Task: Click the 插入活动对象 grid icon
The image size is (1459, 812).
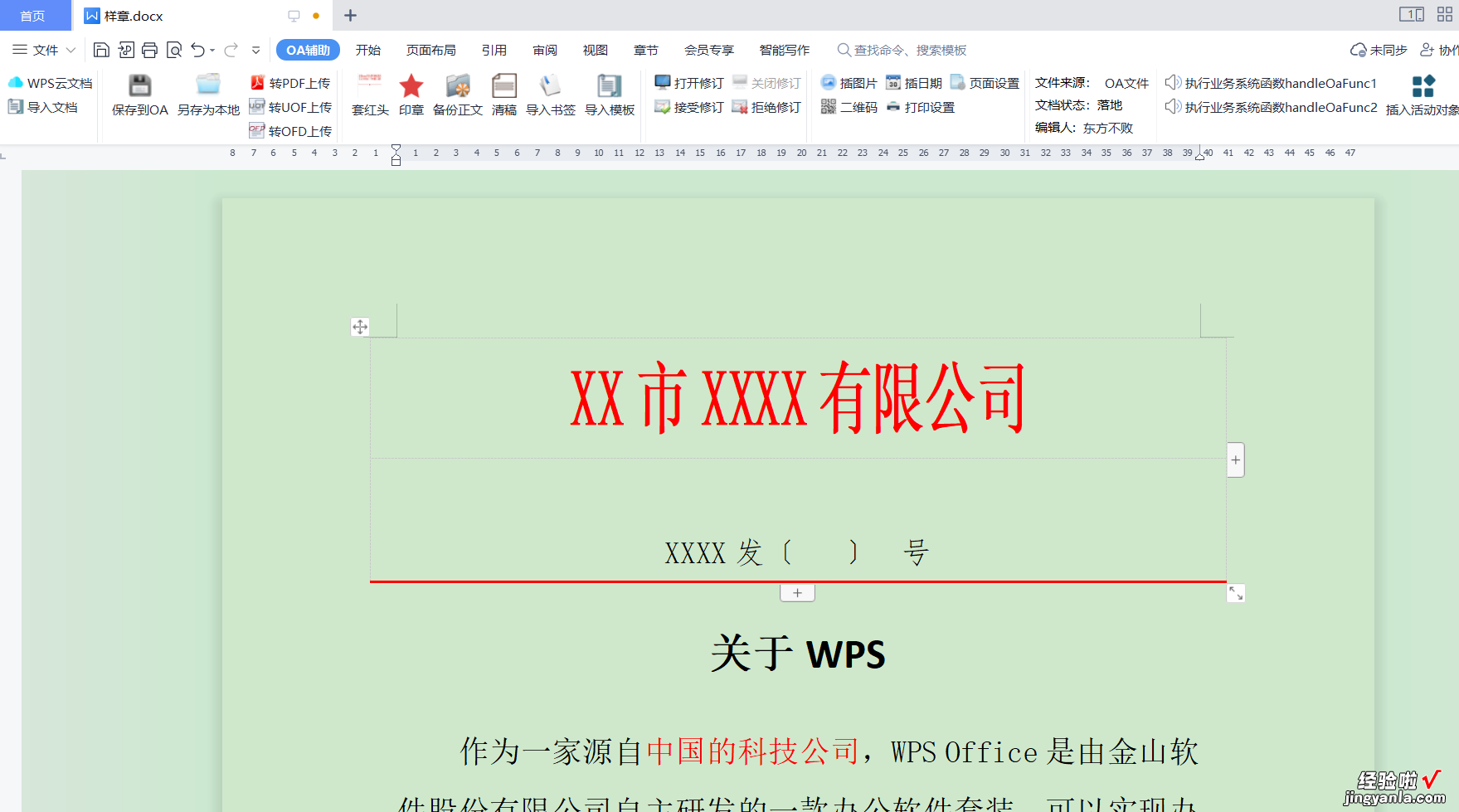Action: click(1423, 85)
